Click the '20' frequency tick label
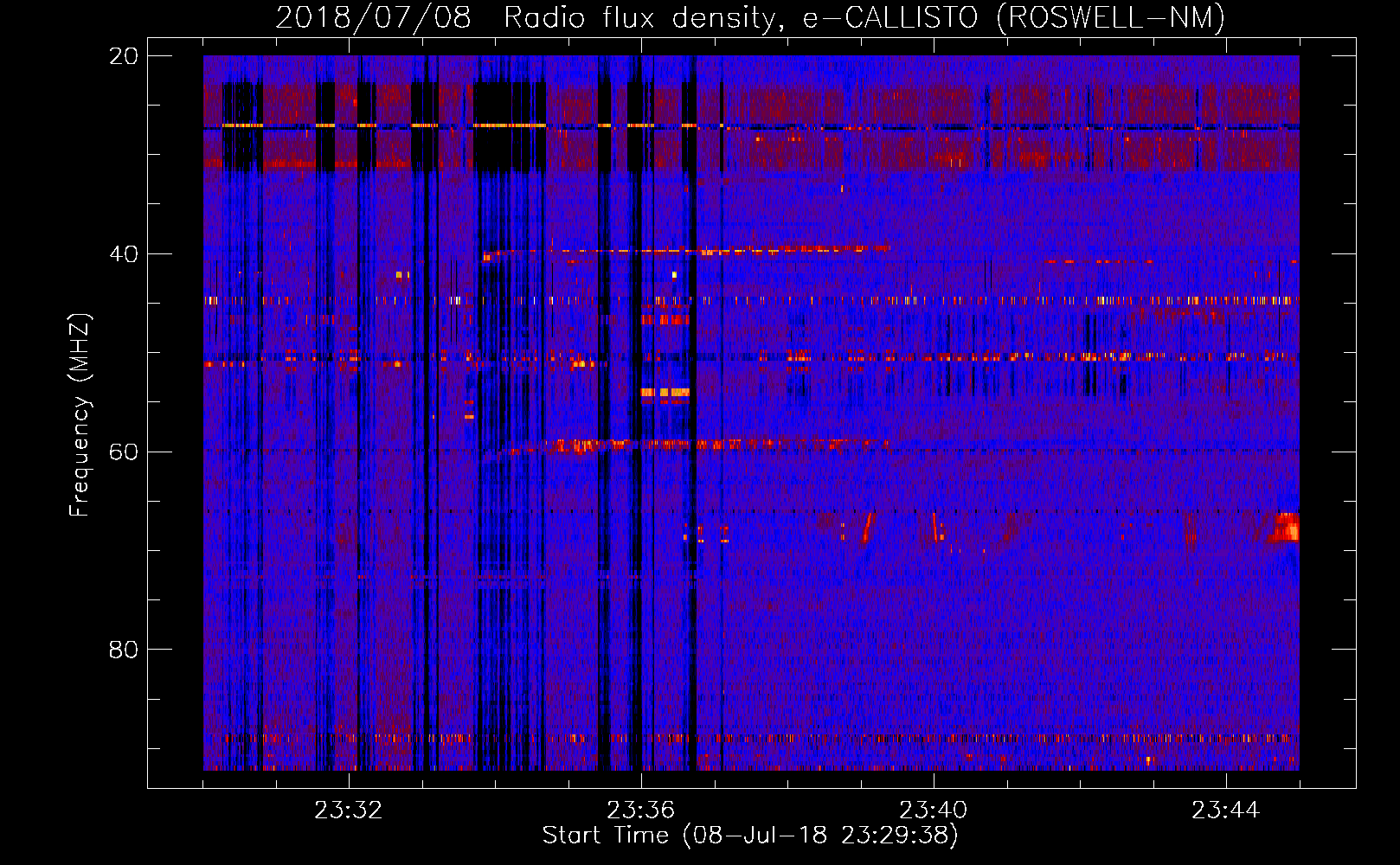The image size is (1400, 865). 124,56
